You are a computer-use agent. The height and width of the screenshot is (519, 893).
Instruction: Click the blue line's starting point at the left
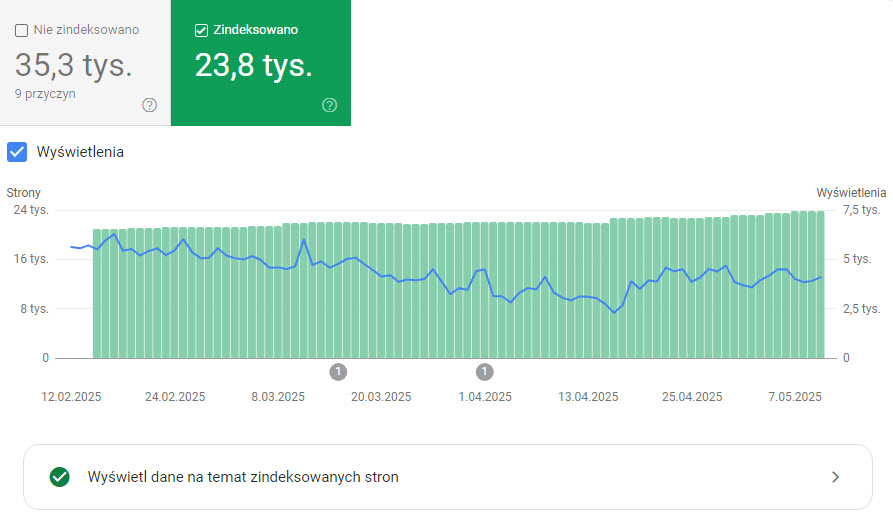click(72, 246)
